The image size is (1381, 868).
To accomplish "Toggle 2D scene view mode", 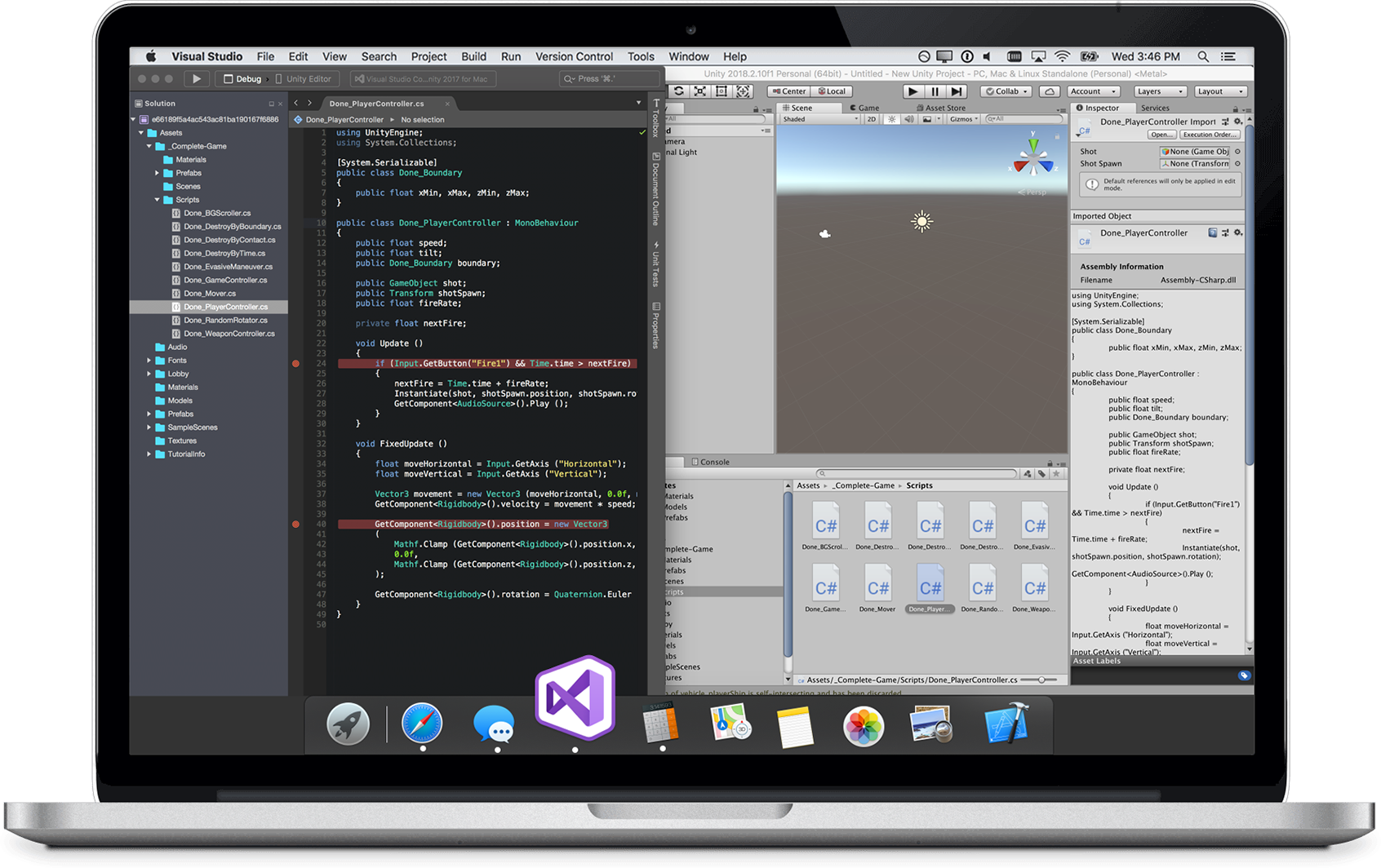I will click(x=872, y=119).
